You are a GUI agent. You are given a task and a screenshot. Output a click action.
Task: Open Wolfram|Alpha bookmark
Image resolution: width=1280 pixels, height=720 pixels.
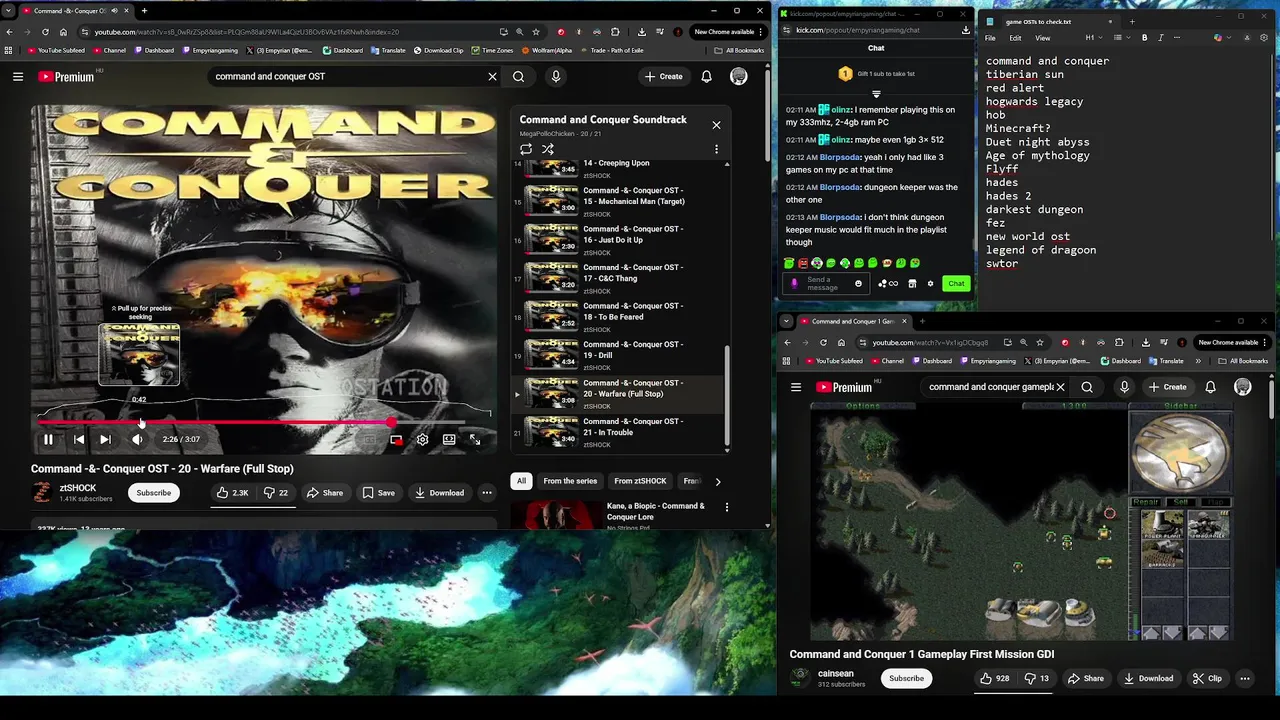click(x=546, y=50)
